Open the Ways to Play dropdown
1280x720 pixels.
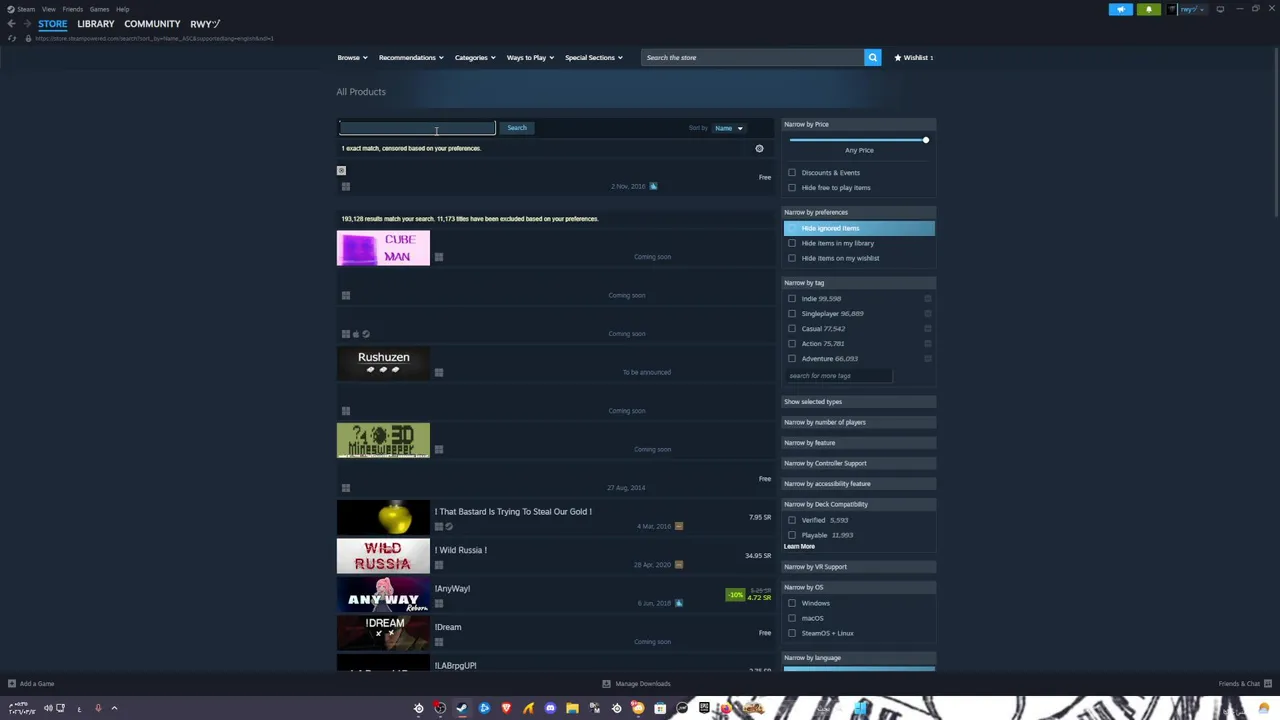pyautogui.click(x=530, y=58)
